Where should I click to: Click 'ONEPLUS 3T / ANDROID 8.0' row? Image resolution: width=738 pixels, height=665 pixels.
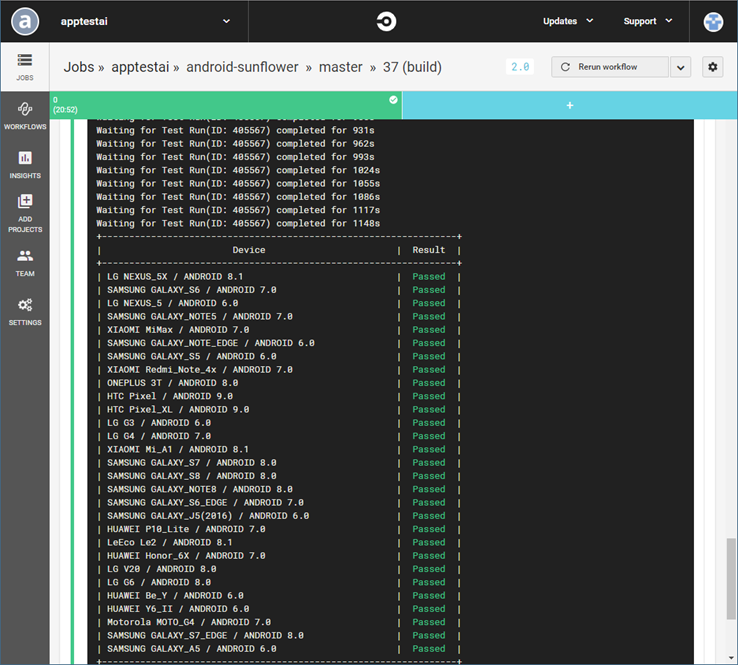click(279, 383)
